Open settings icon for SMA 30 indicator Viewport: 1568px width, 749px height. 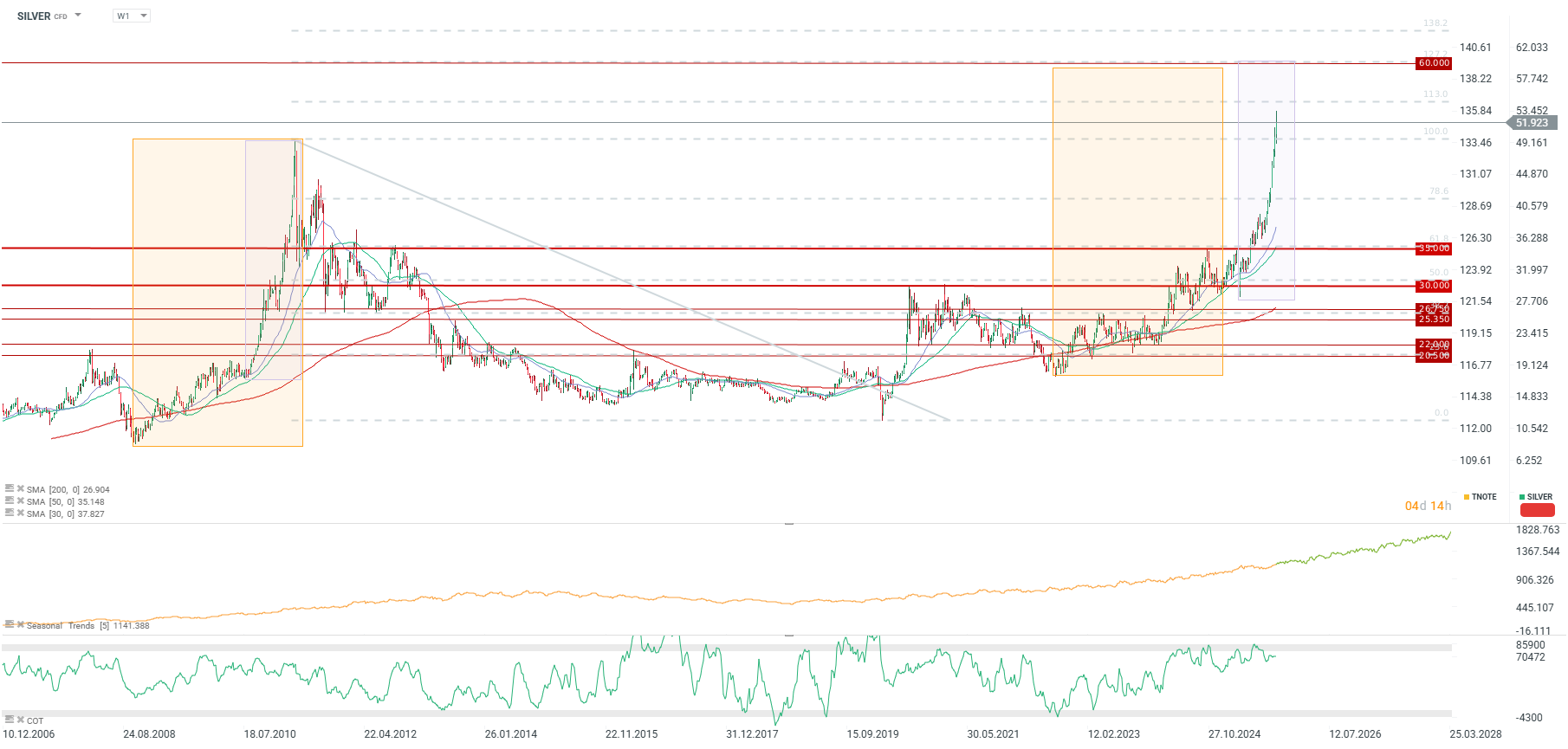pos(10,513)
